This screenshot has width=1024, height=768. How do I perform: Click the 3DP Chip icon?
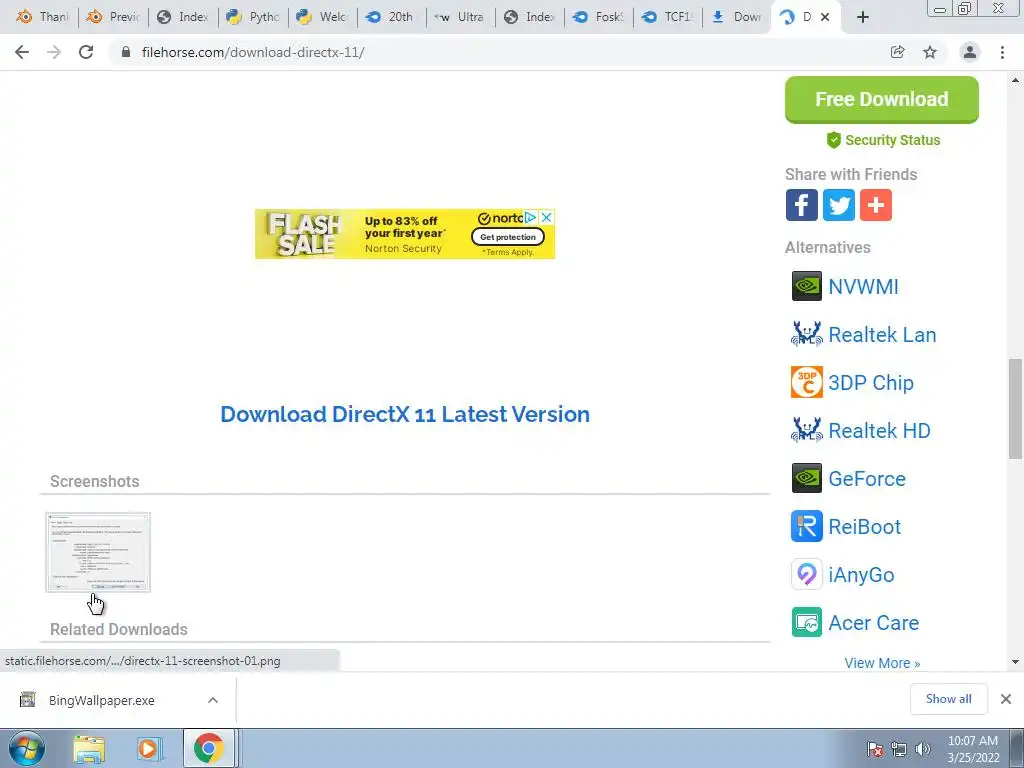click(x=807, y=382)
